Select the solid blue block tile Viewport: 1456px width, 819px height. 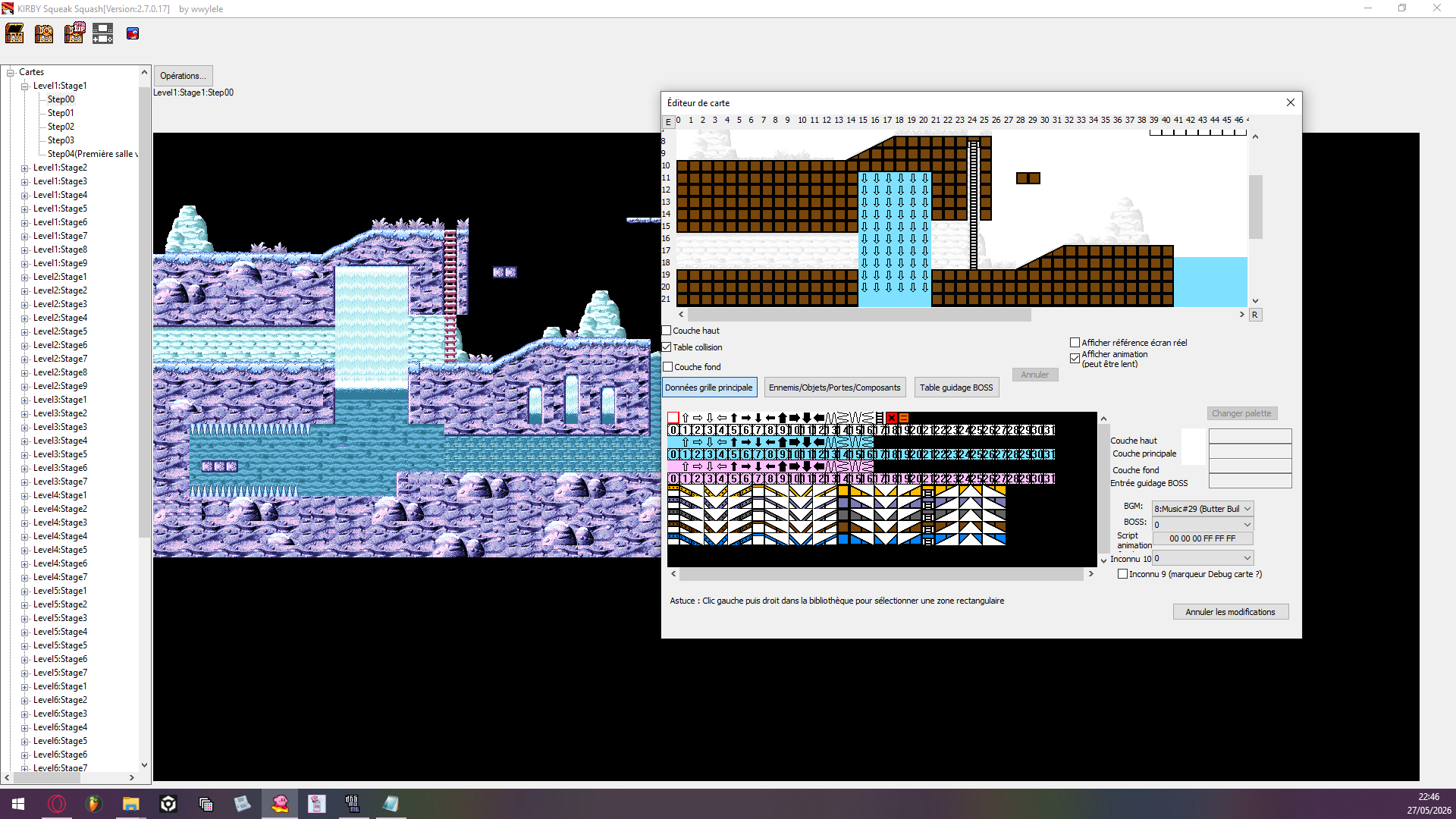coord(843,540)
